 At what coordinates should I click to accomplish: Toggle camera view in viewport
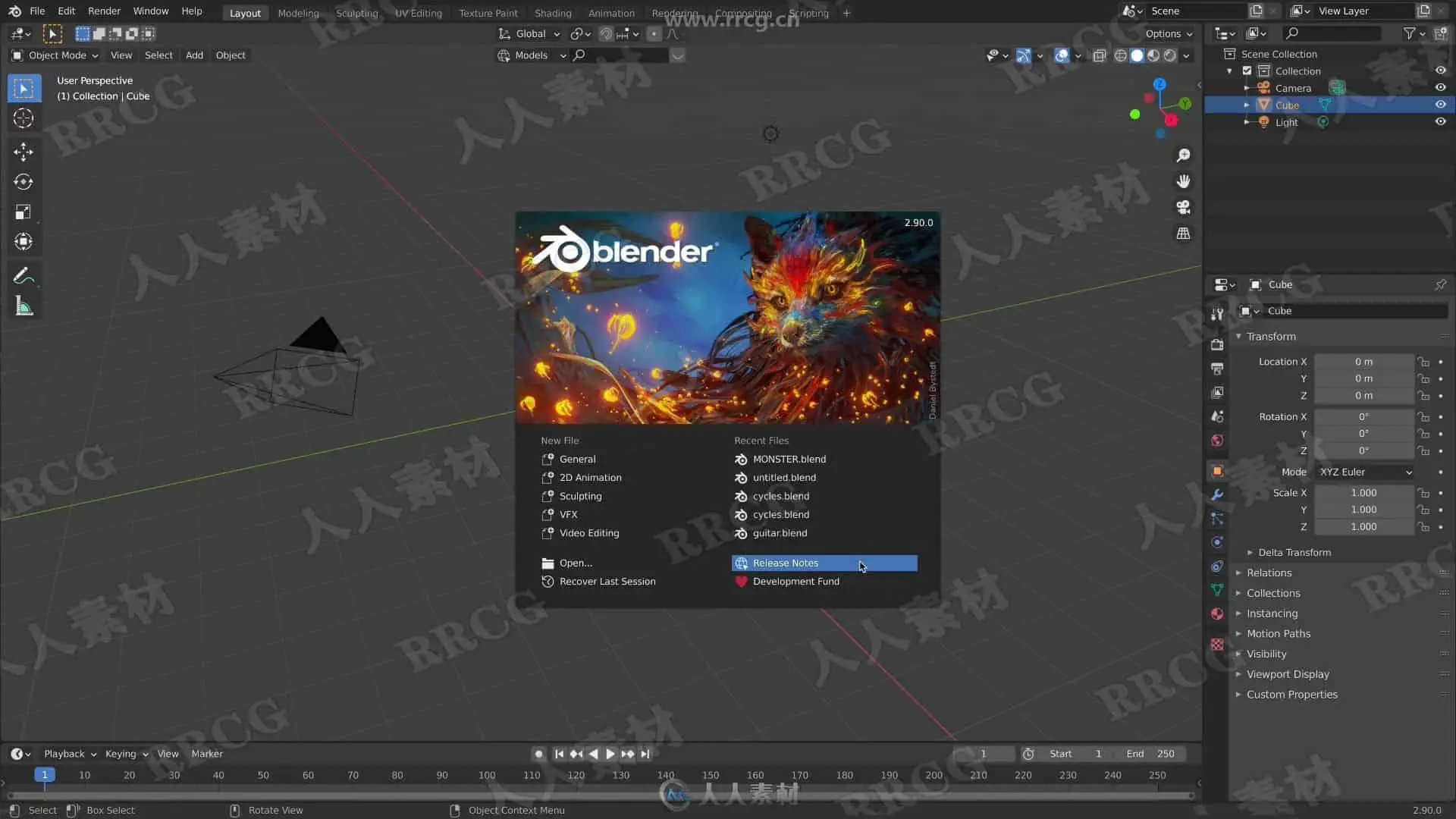pyautogui.click(x=1183, y=207)
